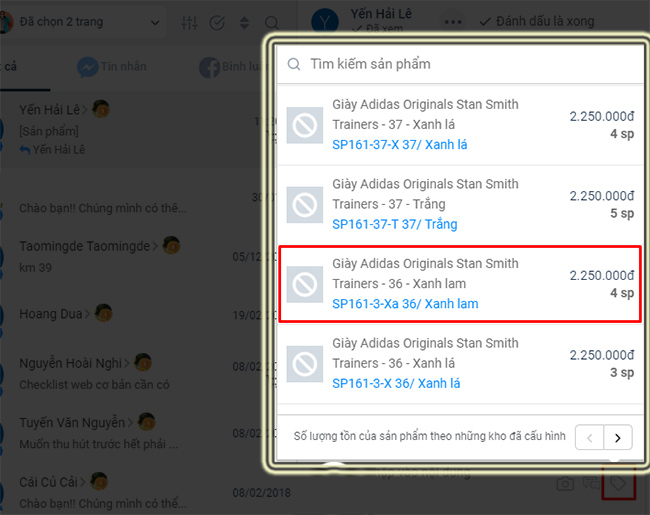Click page avatar beside Nguyễn Hoài Nghi
The width and height of the screenshot is (650, 515).
pyautogui.click(x=143, y=362)
